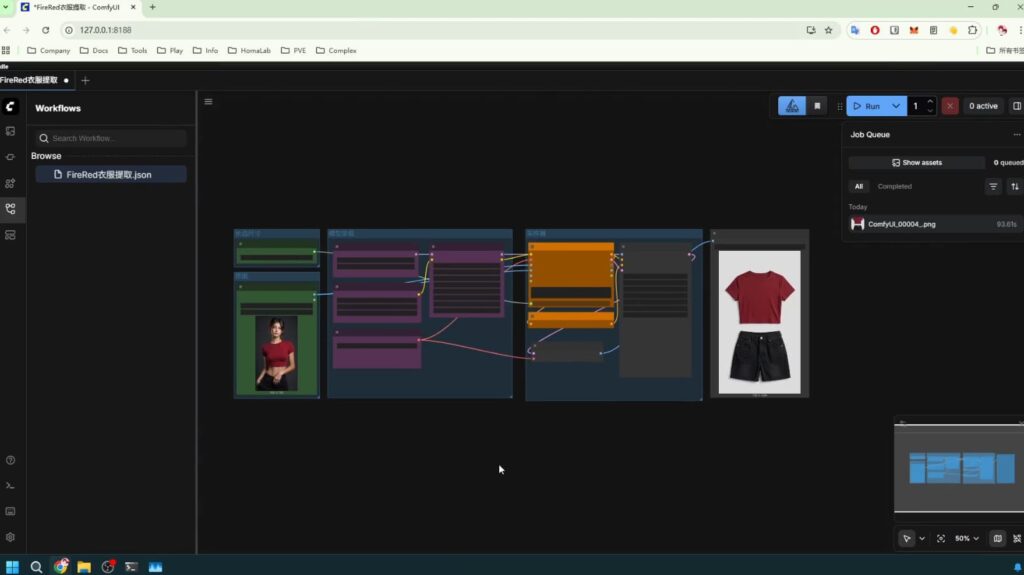The width and height of the screenshot is (1024, 575).
Task: Click the bookmark icon beside the Manager button
Action: pos(817,106)
